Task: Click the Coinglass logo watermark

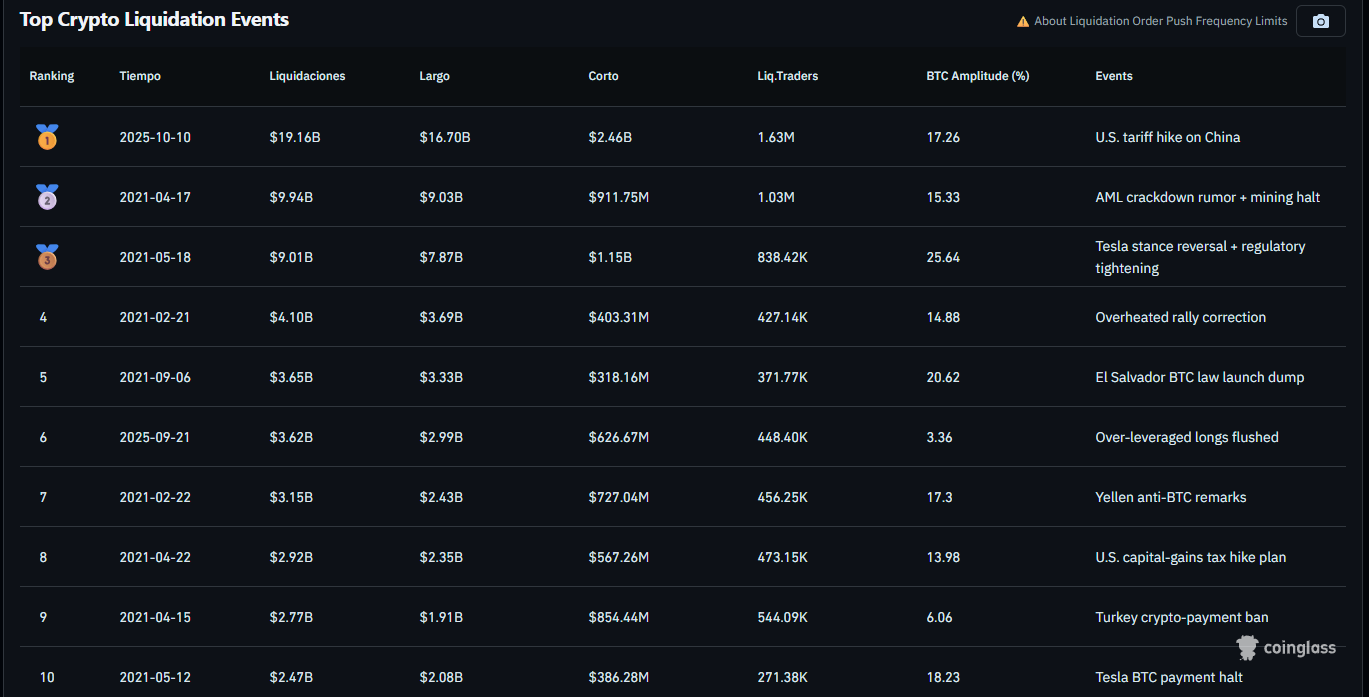Action: point(1286,648)
